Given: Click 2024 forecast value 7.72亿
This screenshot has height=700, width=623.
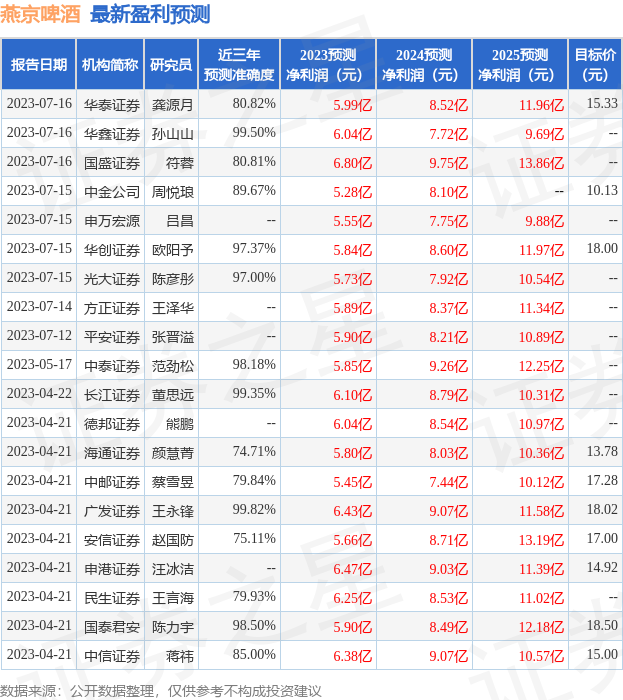Looking at the screenshot, I should tap(449, 134).
